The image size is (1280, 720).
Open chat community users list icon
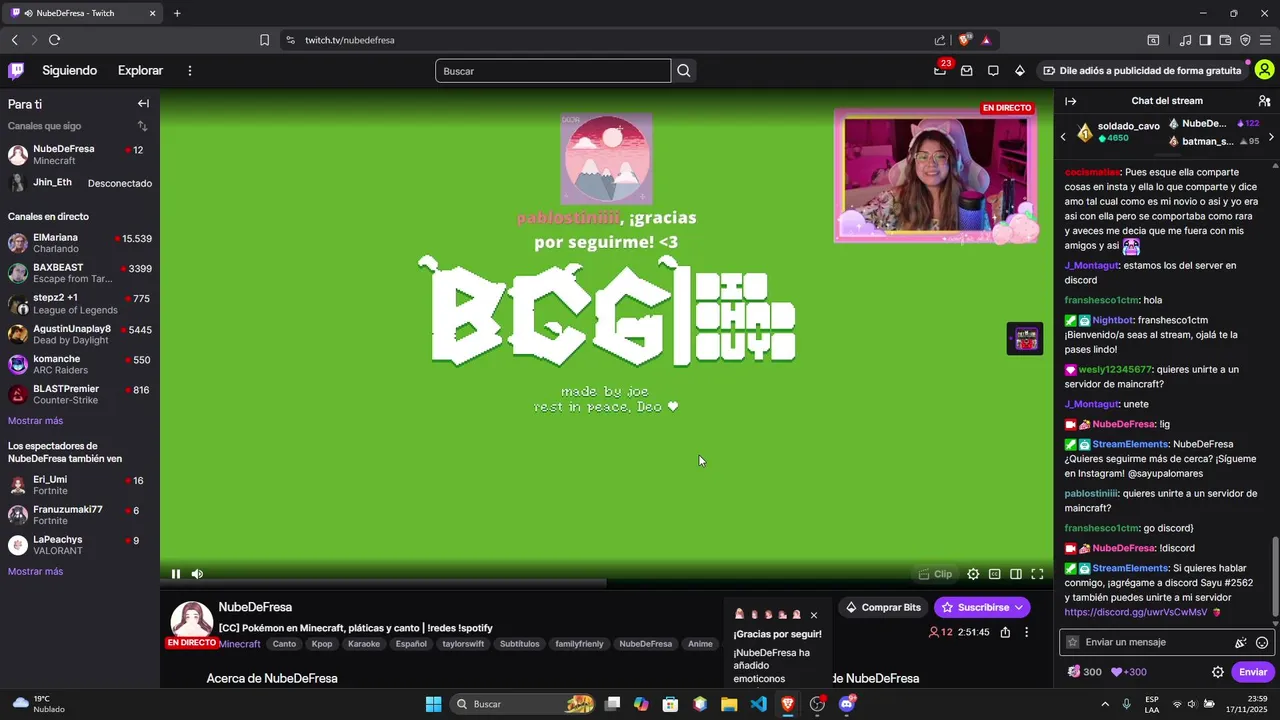[x=1264, y=101]
